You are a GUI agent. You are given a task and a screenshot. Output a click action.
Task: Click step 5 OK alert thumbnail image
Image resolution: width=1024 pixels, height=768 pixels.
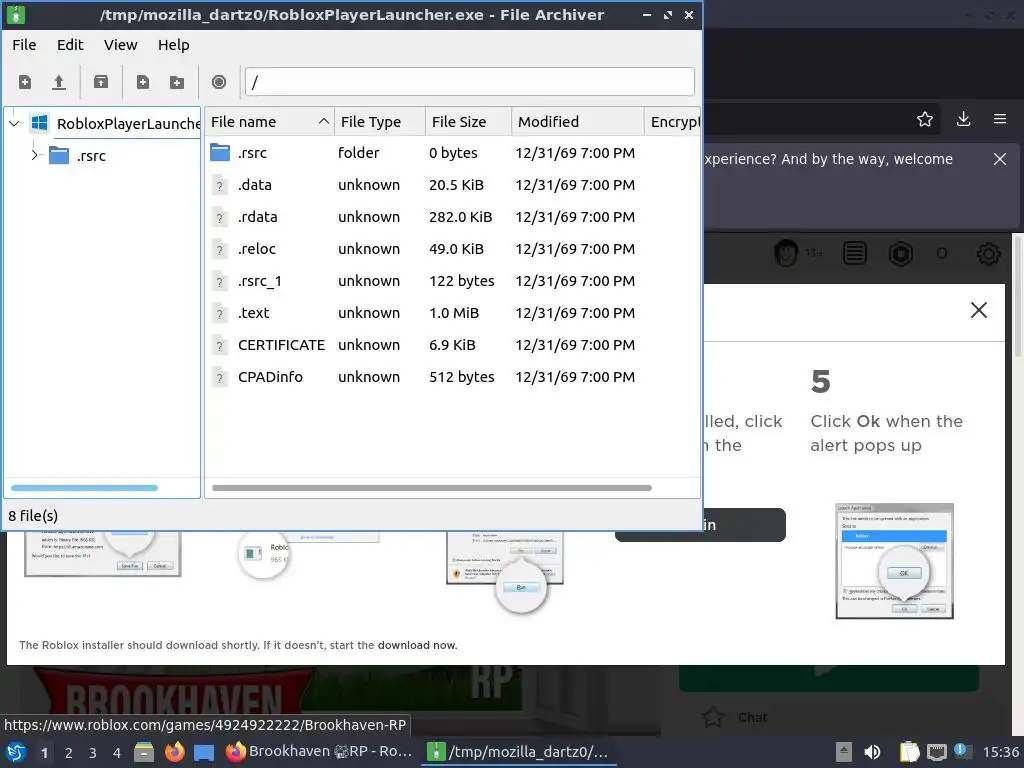point(895,561)
